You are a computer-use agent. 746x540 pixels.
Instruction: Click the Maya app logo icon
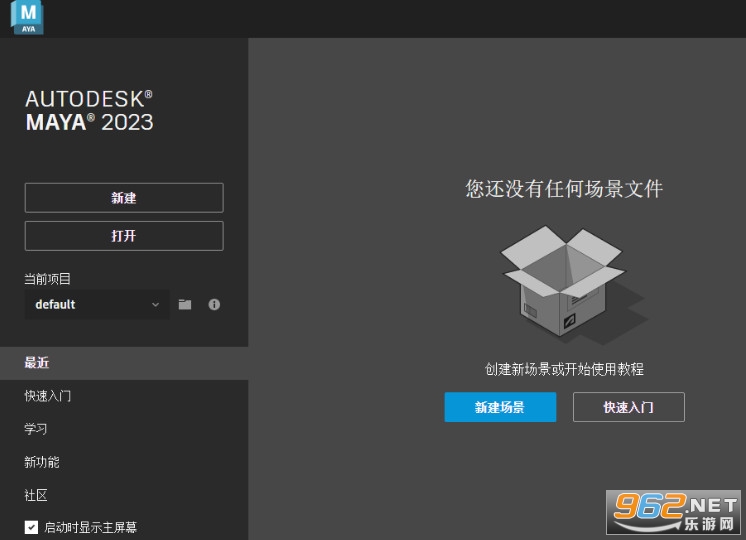[27, 17]
